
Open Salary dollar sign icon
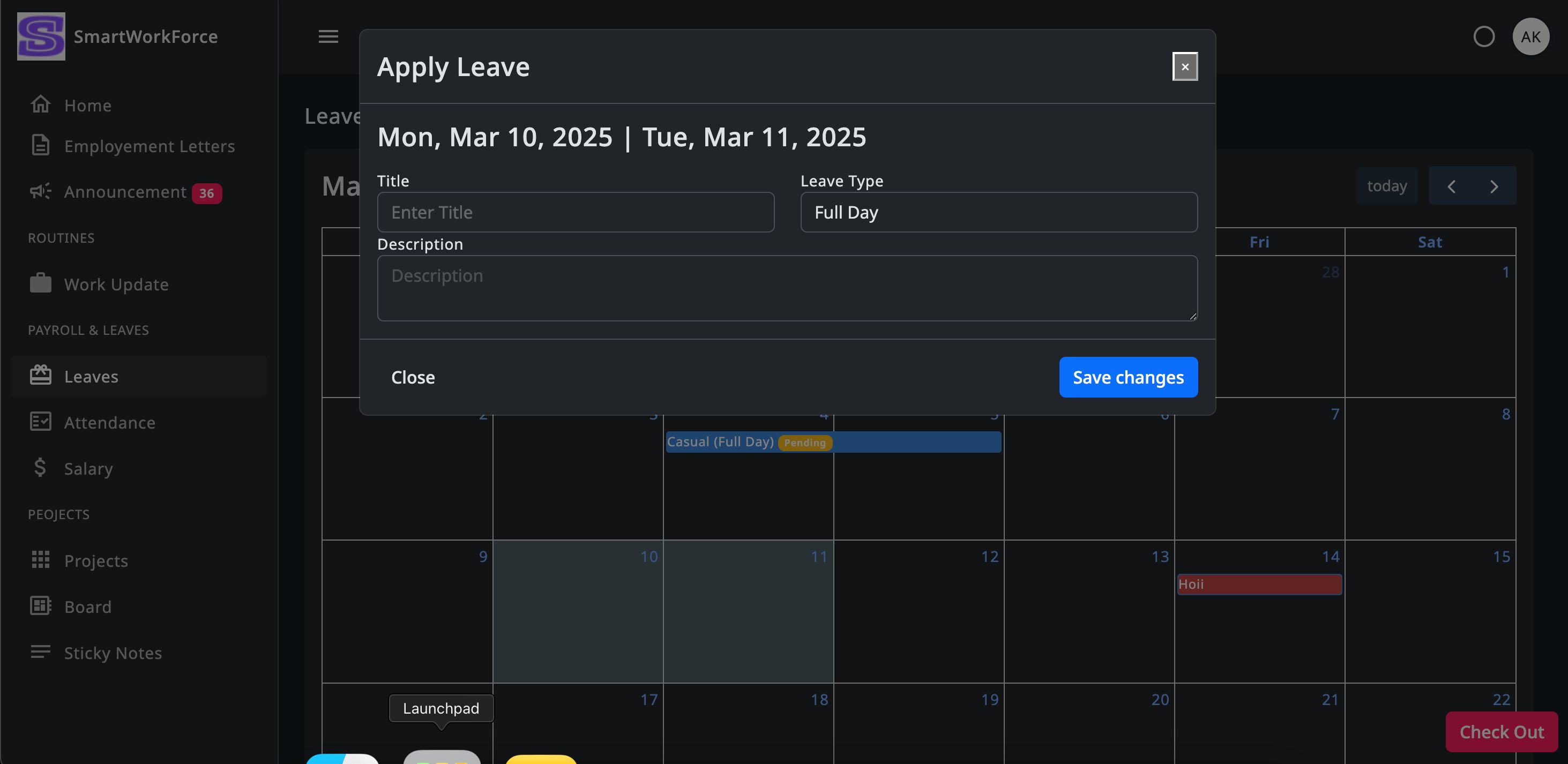[40, 468]
